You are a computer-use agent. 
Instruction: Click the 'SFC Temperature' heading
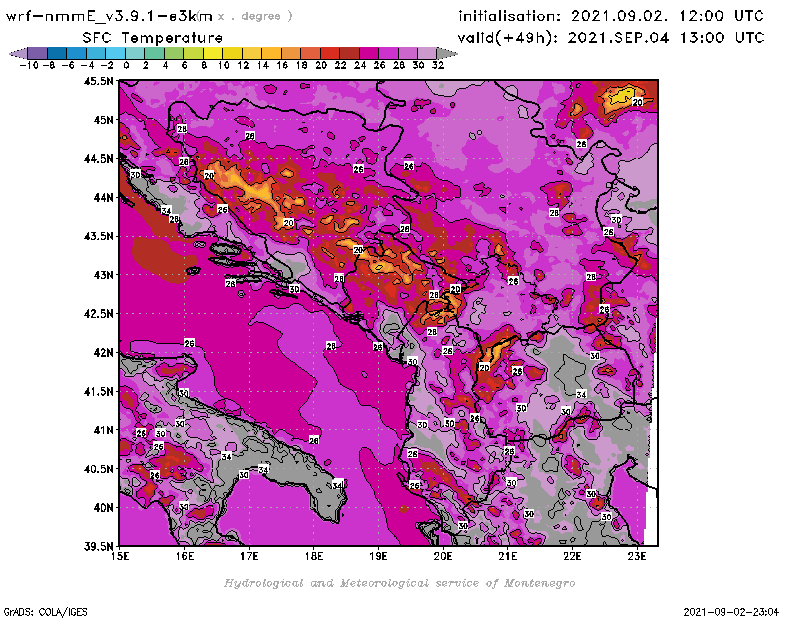tap(153, 38)
